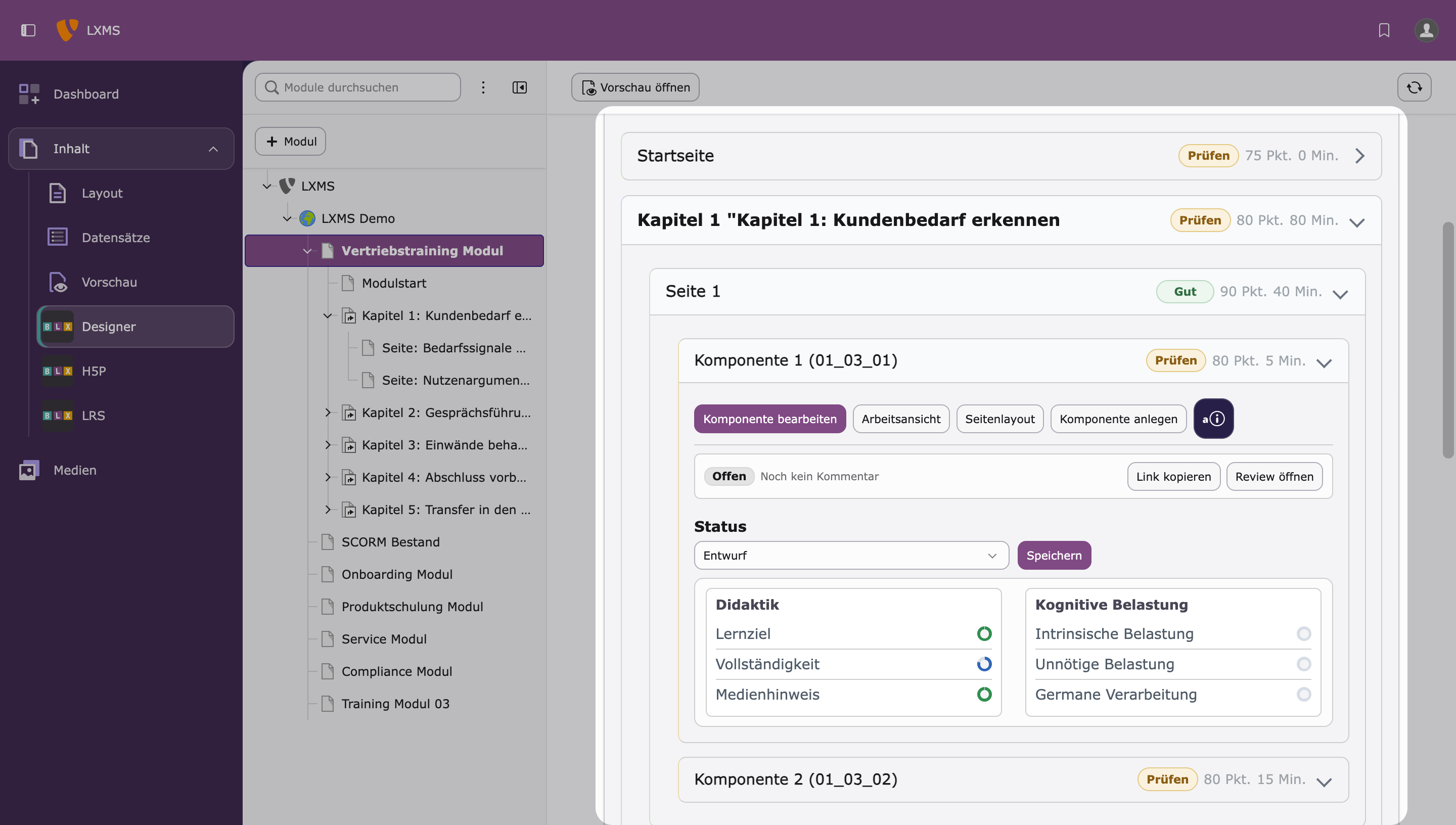Click the SCORM Bestand page icon
Screen dimensions: 1456x825
pyautogui.click(x=328, y=542)
